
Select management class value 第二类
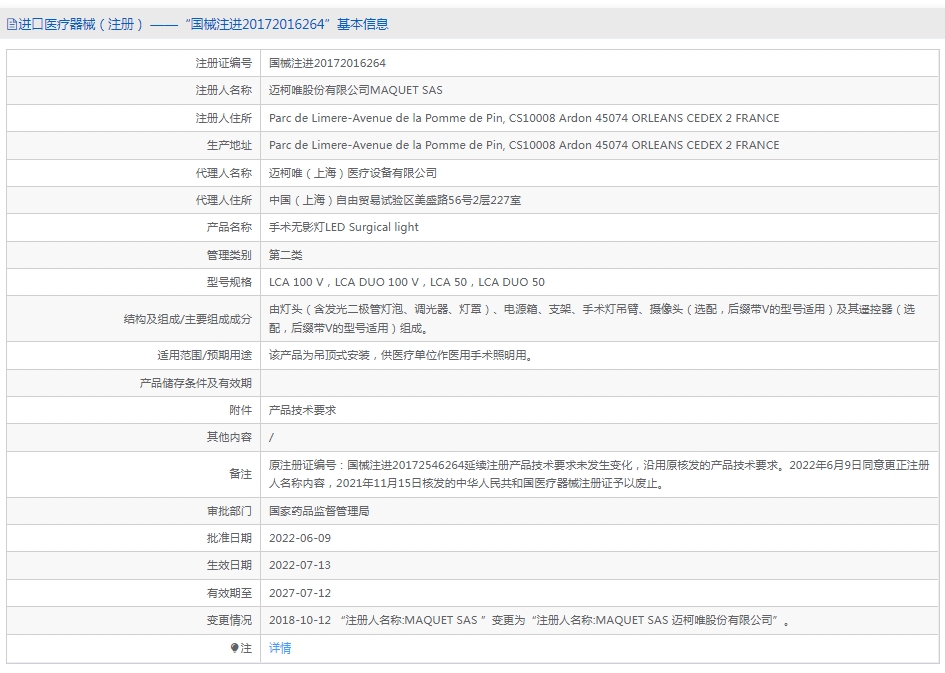pos(286,254)
